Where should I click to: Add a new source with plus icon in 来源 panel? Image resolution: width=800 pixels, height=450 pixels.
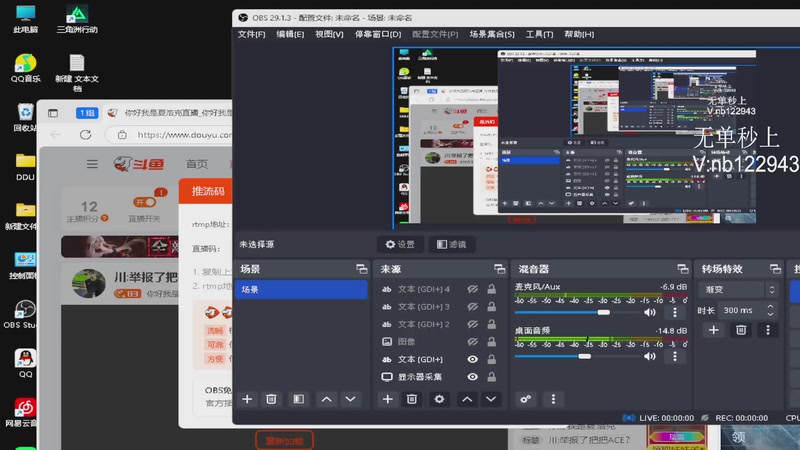388,399
